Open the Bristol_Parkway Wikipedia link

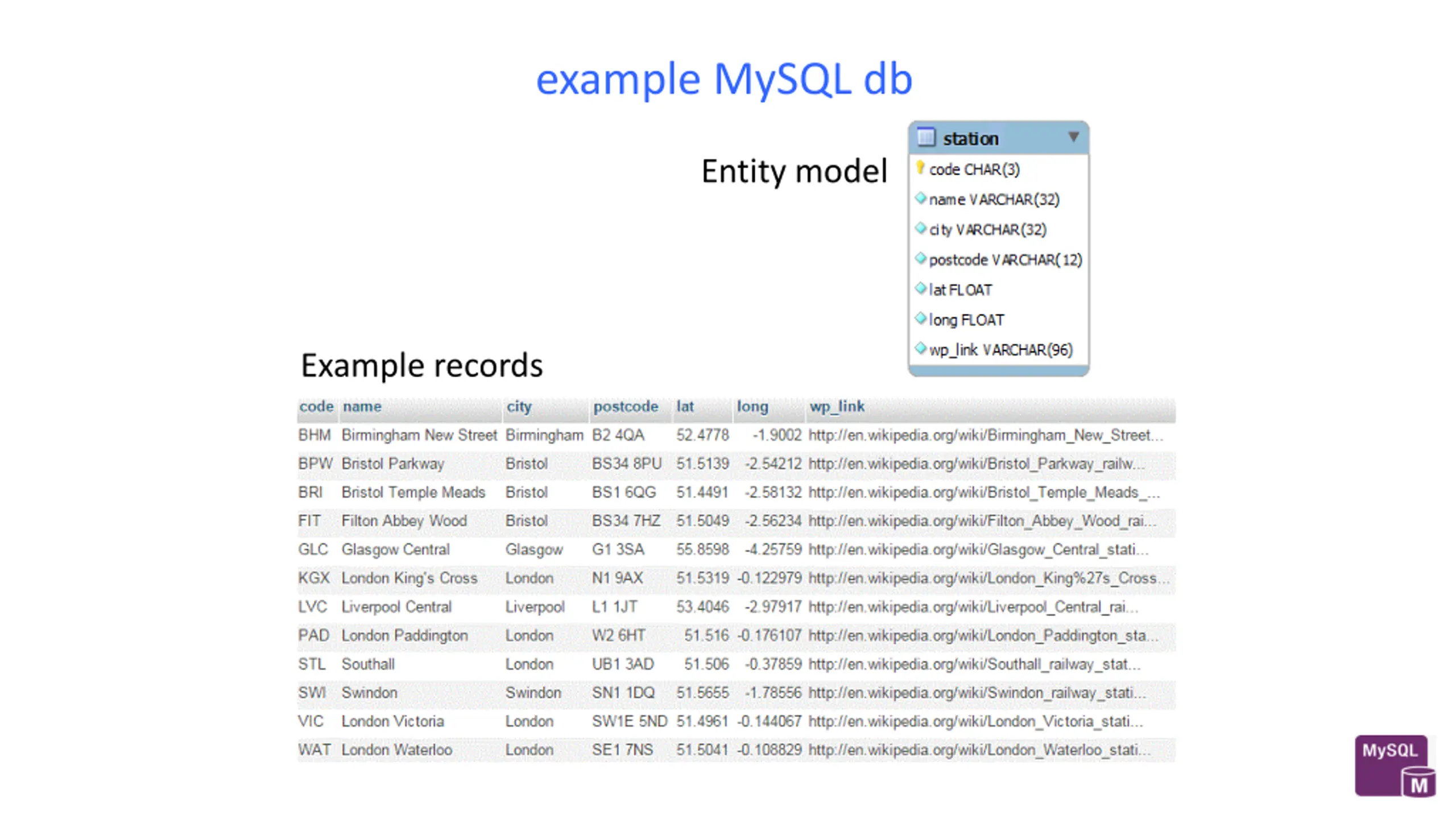pyautogui.click(x=977, y=464)
